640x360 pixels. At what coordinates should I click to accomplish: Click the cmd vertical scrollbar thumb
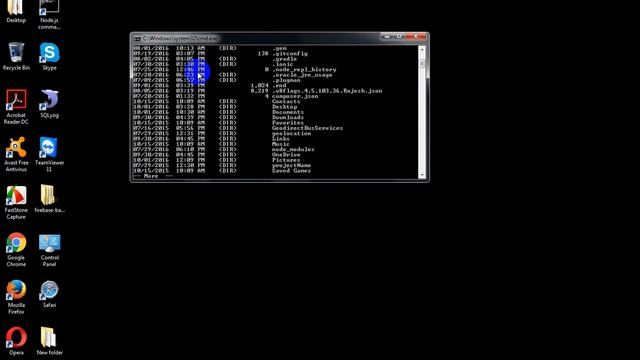click(x=422, y=64)
